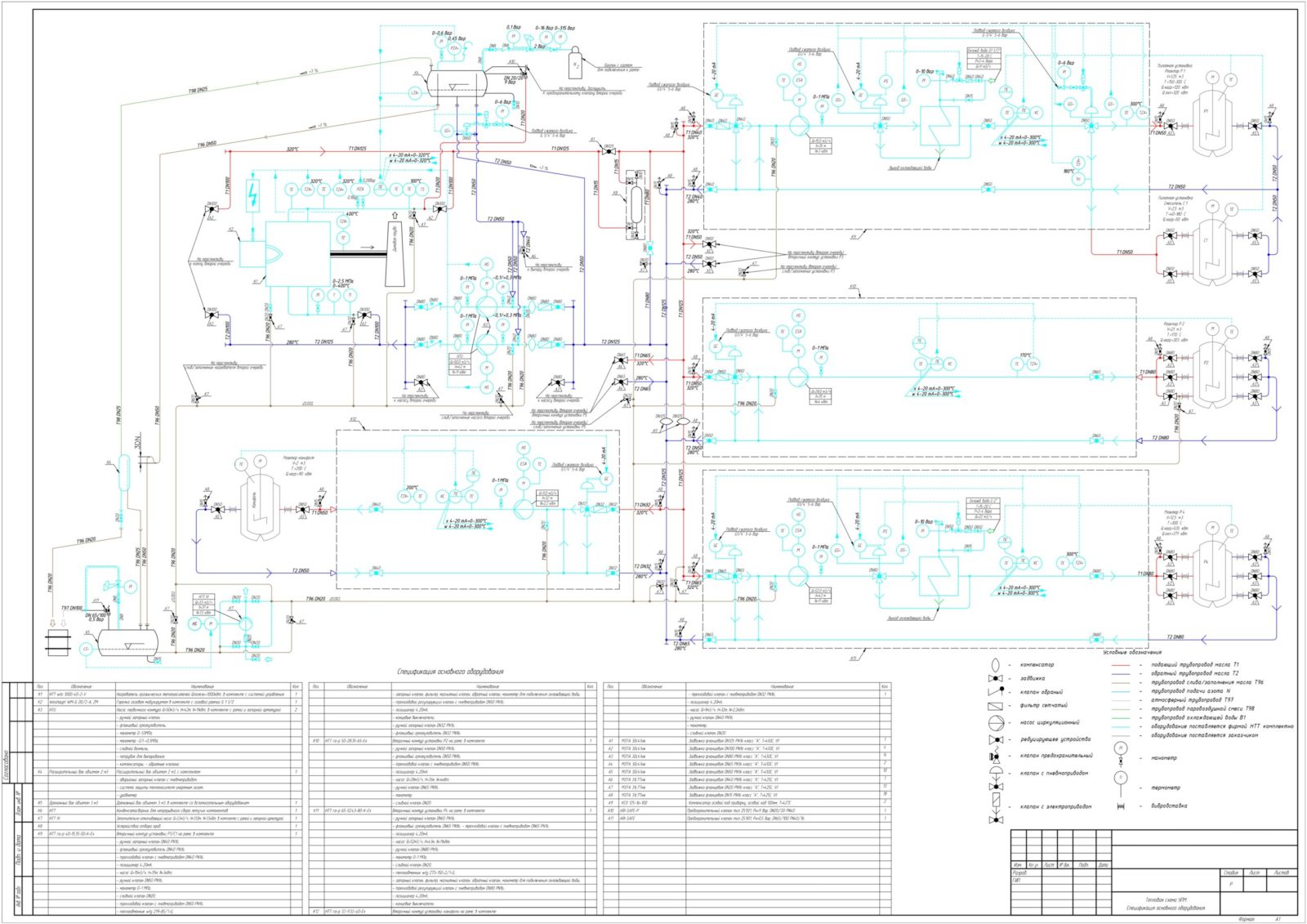Image resolution: width=1307 pixels, height=924 pixels.
Task: Click the red T1 supply line sample
Action: (x=1121, y=665)
